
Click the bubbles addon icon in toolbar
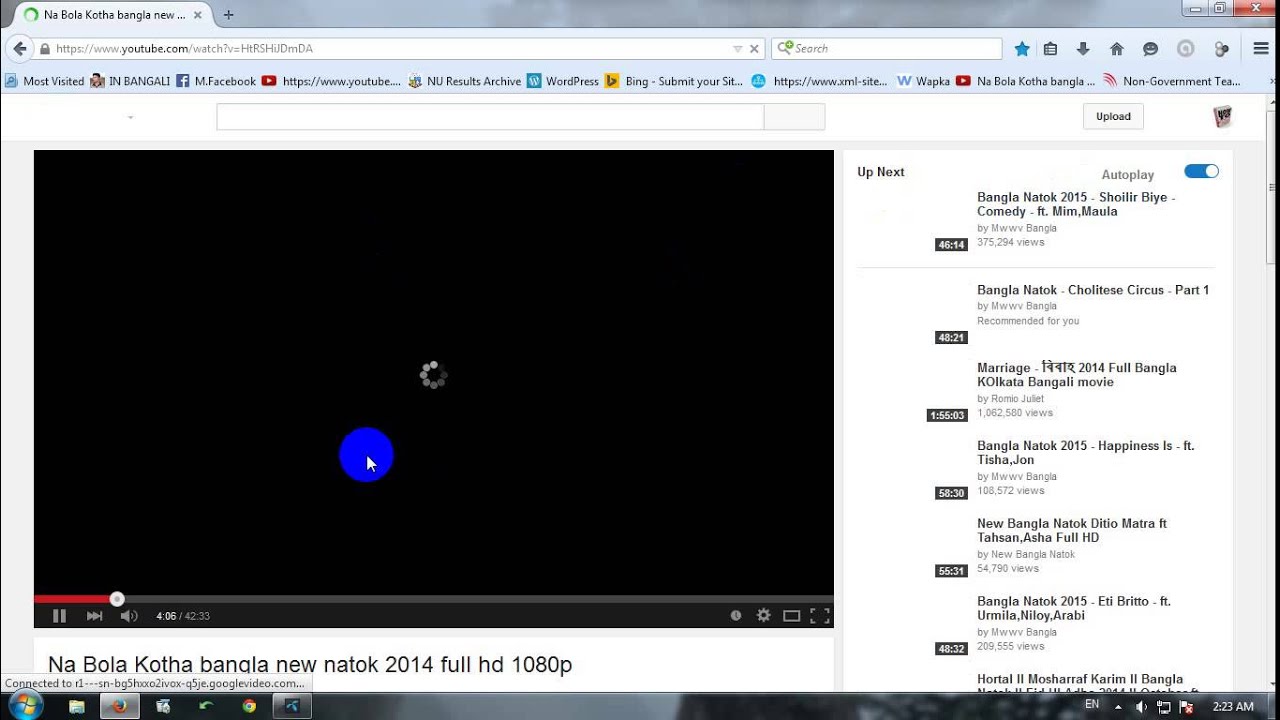click(x=1221, y=48)
